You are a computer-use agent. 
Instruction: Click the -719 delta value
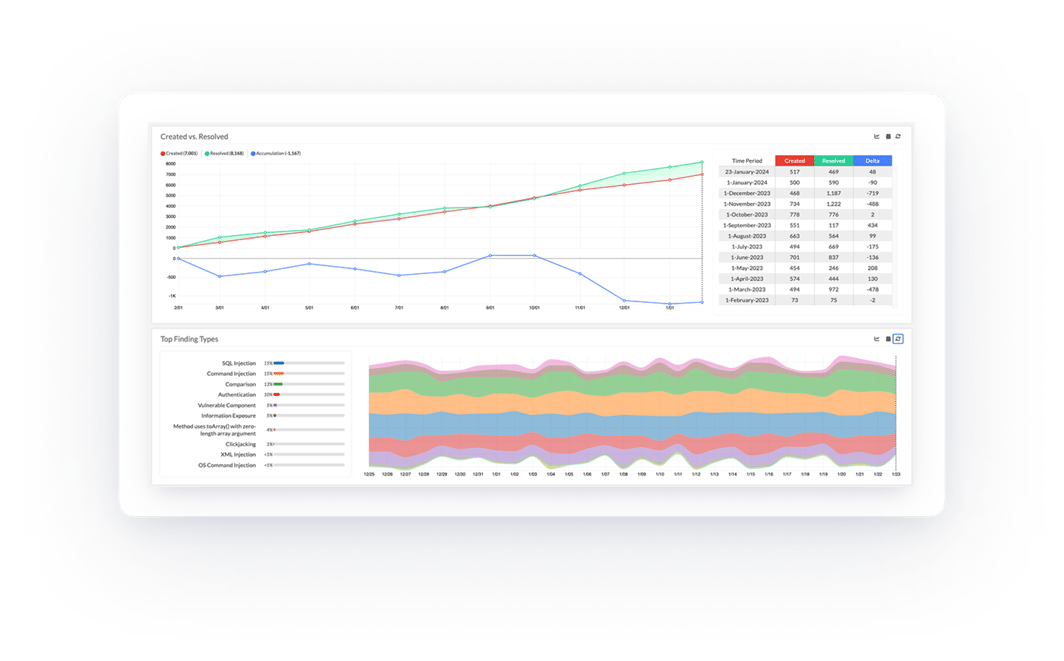(873, 193)
